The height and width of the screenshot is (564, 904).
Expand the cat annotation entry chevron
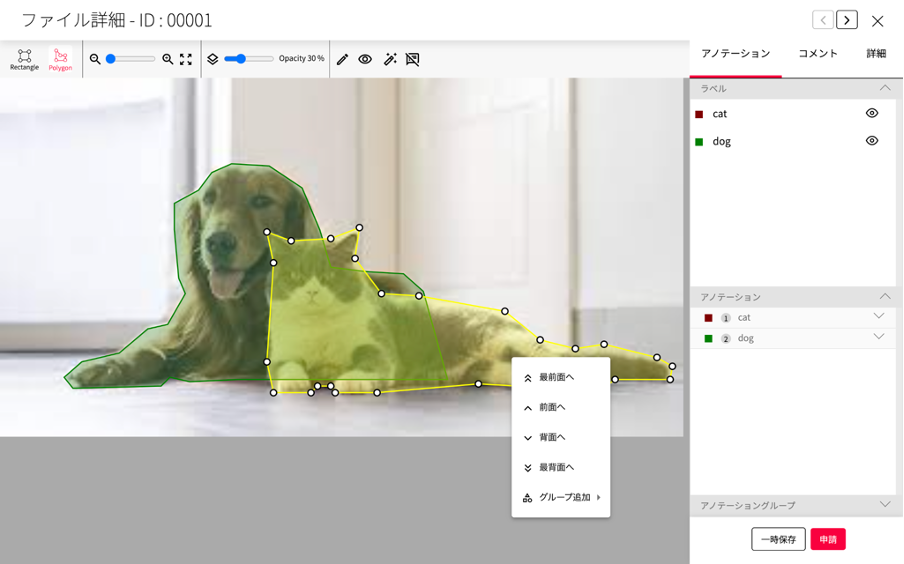click(879, 317)
